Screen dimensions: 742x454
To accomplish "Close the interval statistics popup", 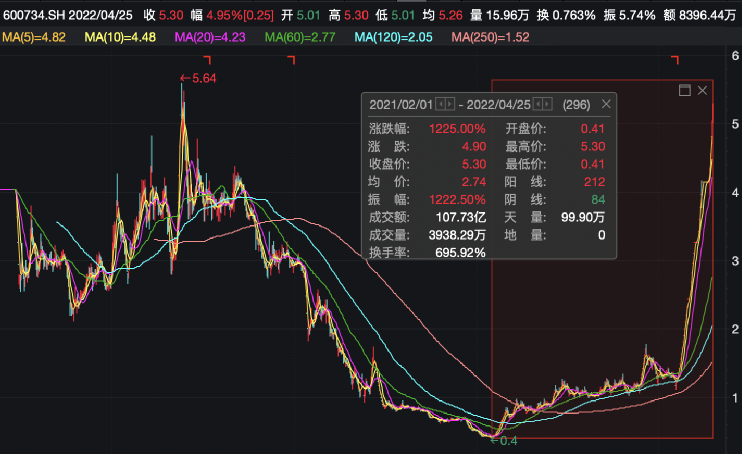I will pyautogui.click(x=606, y=104).
